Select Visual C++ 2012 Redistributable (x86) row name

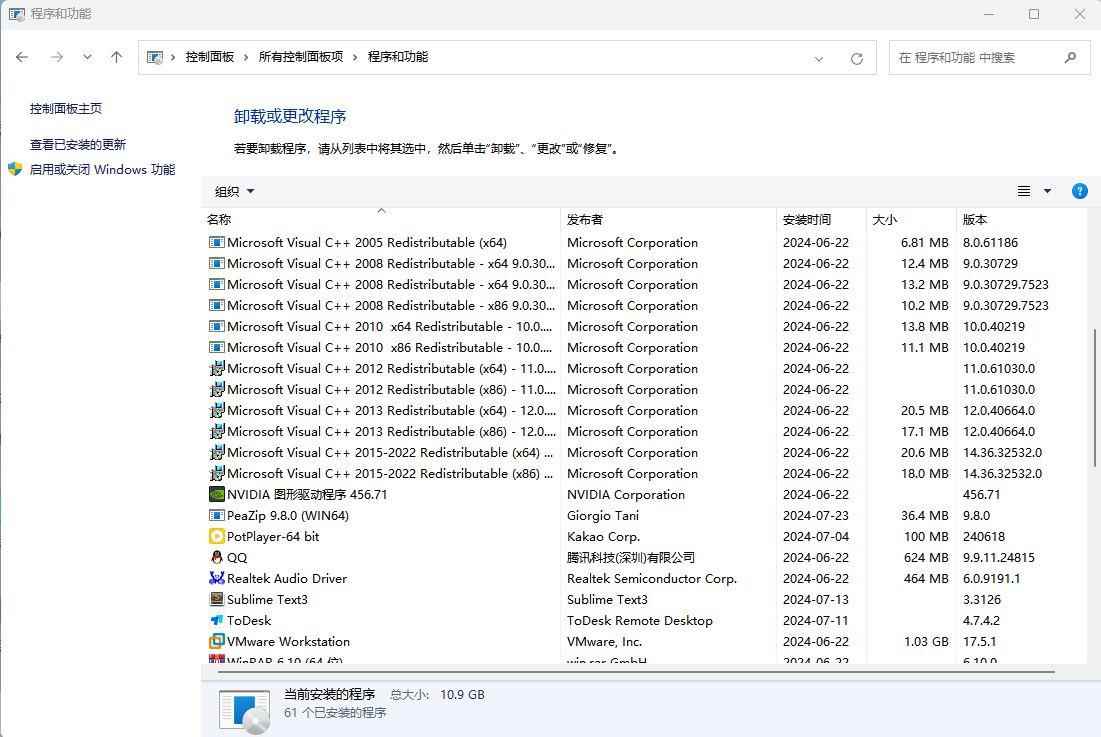click(391, 390)
